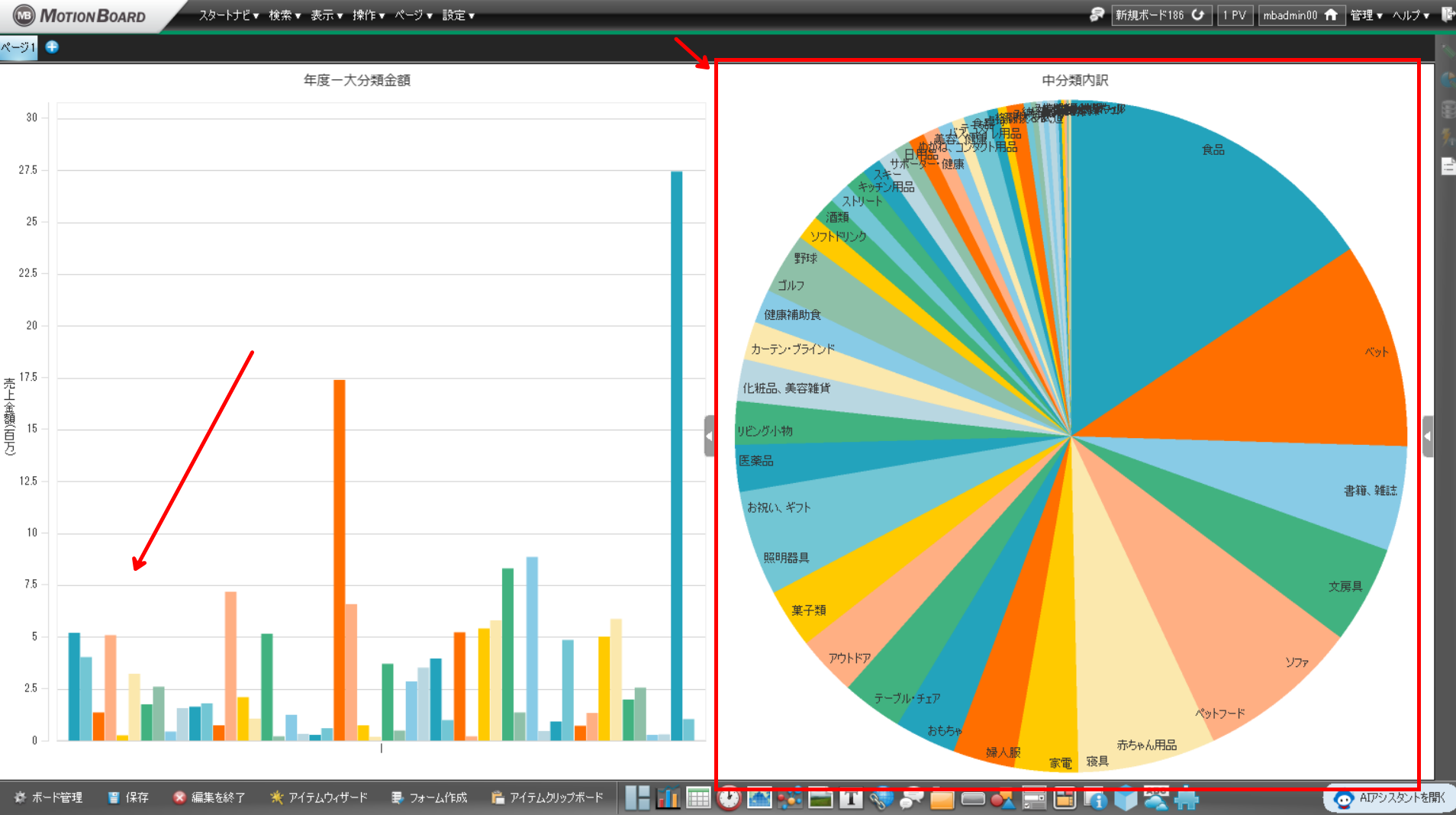Open the スタートナビ dropdown menu
The image size is (1456, 815).
pyautogui.click(x=228, y=15)
